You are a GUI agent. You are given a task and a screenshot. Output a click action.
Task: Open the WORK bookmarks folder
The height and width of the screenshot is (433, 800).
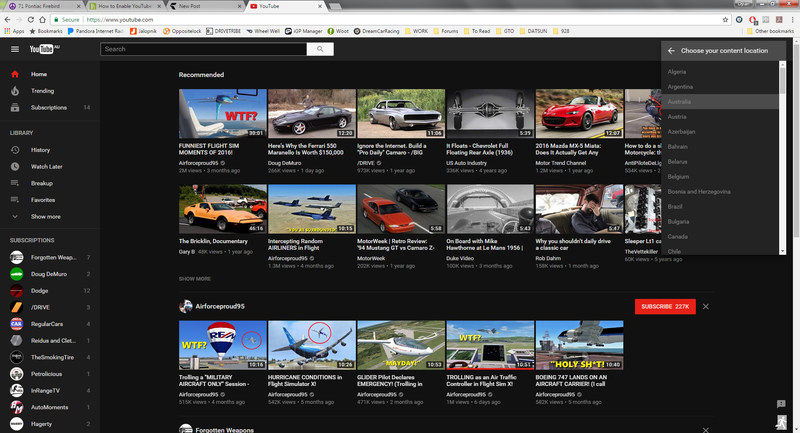coord(416,31)
